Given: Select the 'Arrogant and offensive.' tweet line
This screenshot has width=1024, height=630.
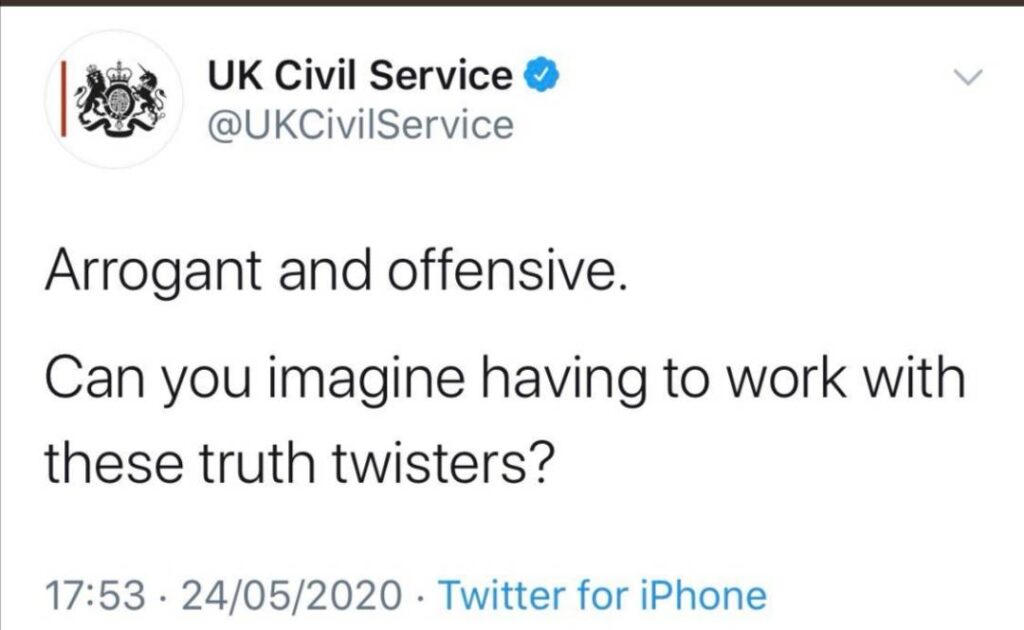Looking at the screenshot, I should [x=336, y=272].
